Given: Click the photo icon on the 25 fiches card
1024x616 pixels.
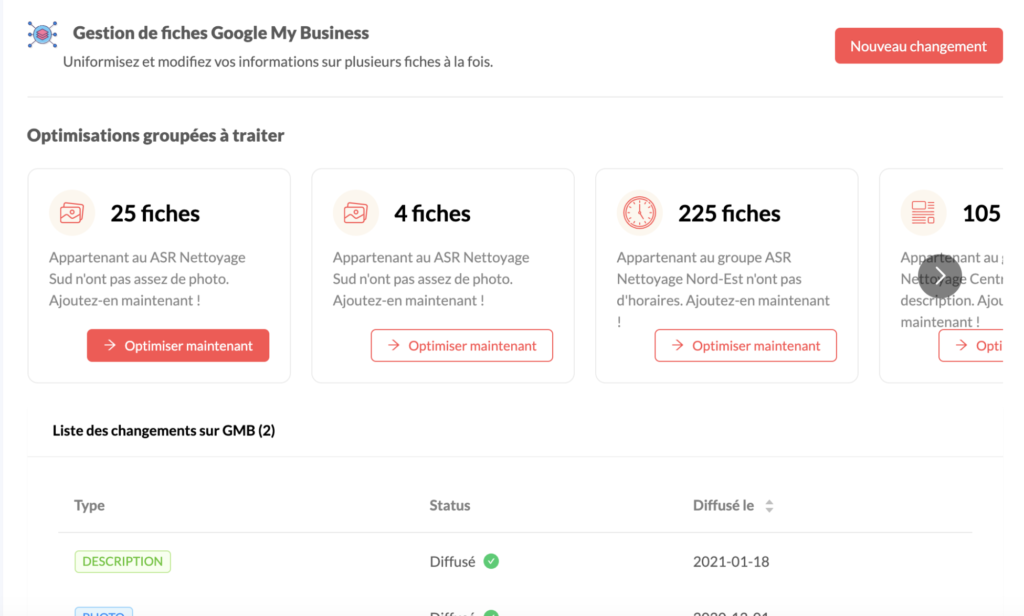Looking at the screenshot, I should 72,213.
